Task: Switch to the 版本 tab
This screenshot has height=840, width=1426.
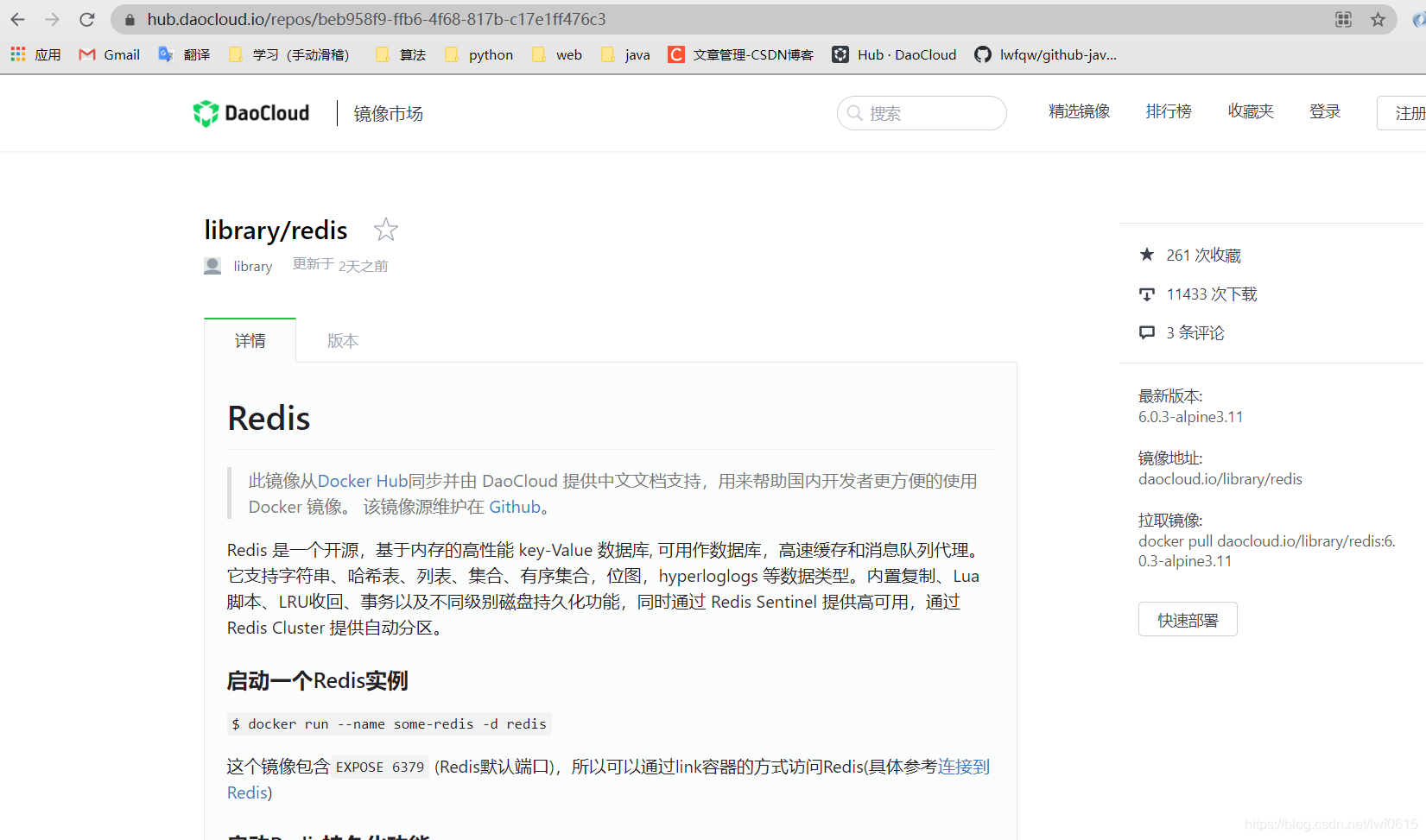Action: click(x=343, y=341)
